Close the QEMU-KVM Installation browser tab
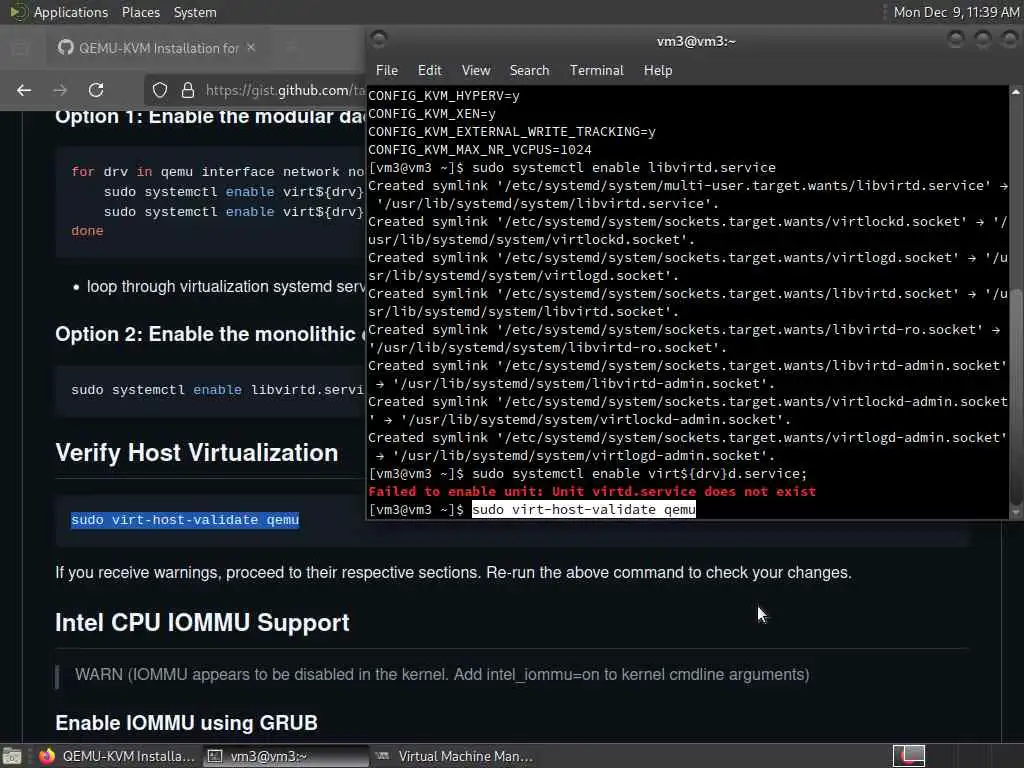Viewport: 1024px width, 768px height. tap(251, 48)
